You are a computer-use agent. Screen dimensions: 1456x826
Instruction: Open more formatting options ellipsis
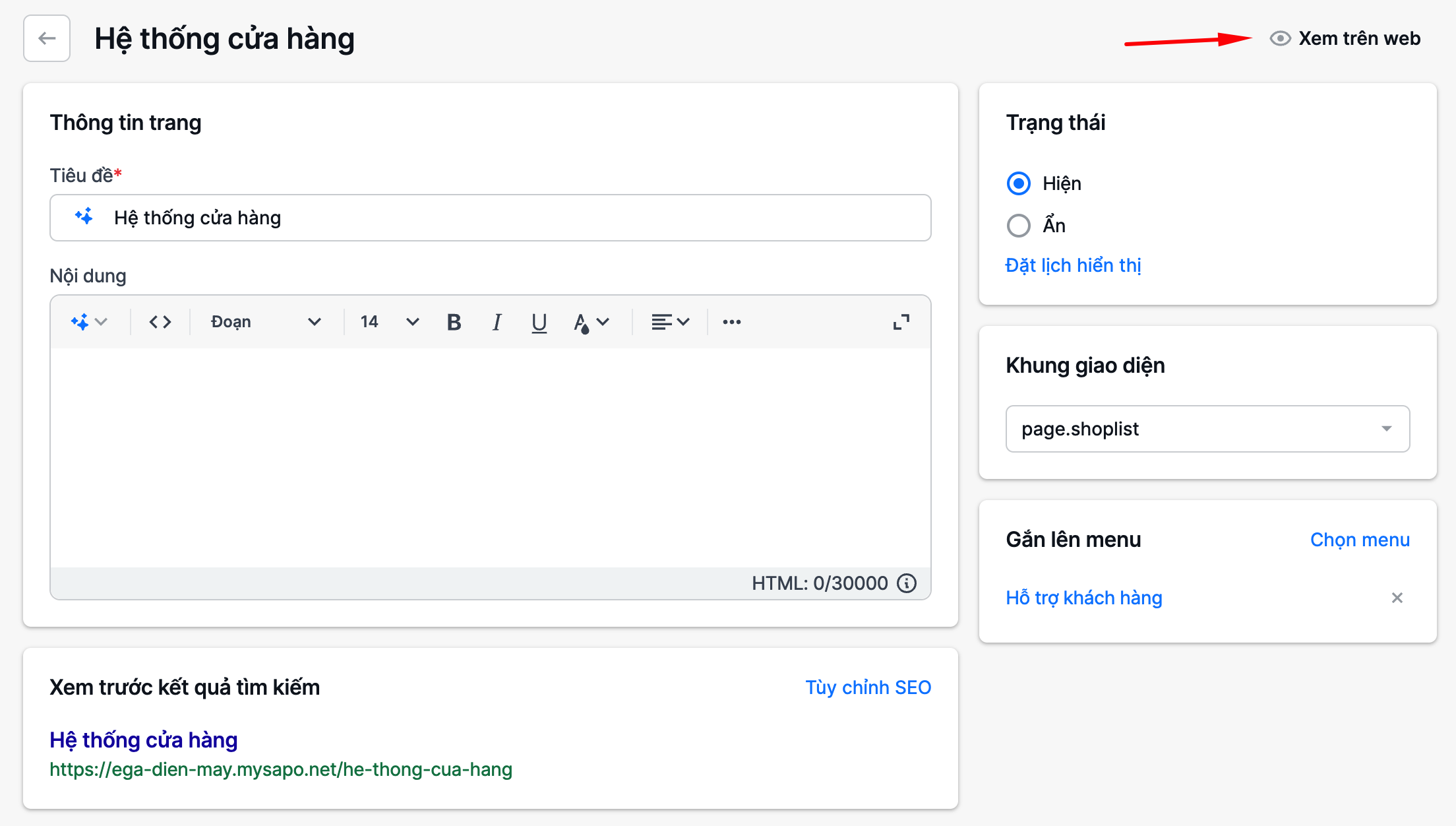click(x=732, y=322)
